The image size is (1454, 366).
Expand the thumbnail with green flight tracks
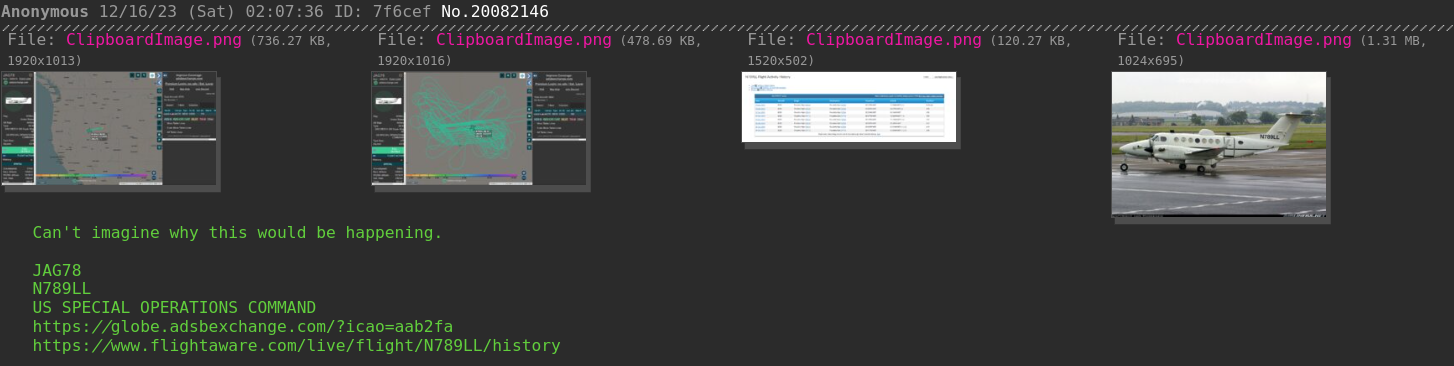pos(480,128)
